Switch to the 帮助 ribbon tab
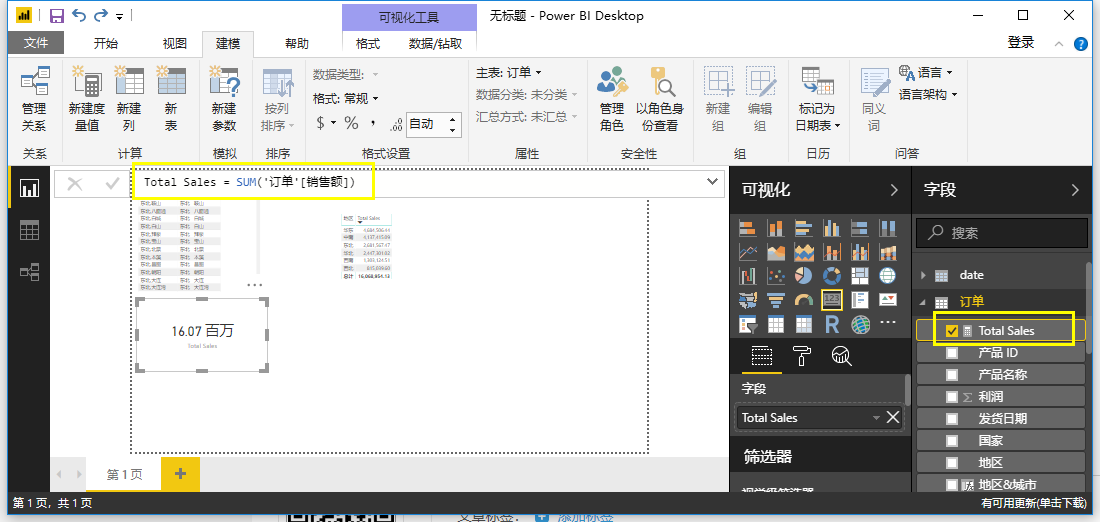 297,44
